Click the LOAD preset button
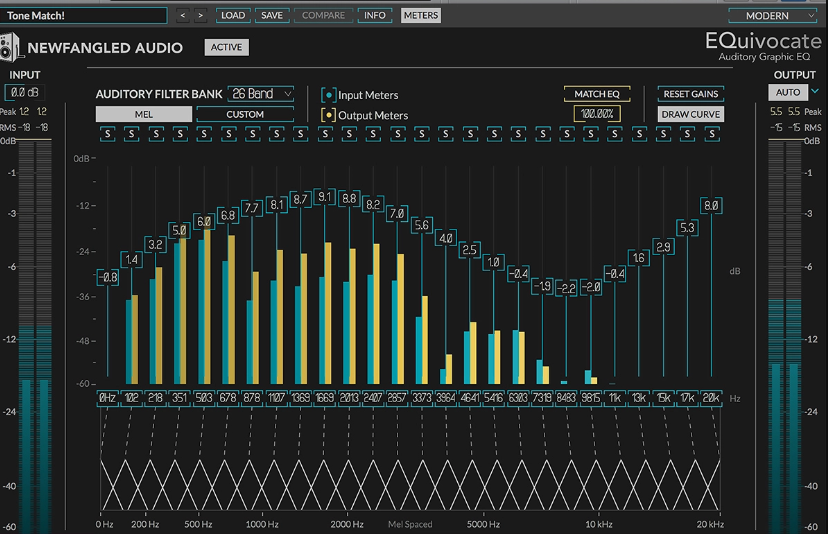This screenshot has width=828, height=534. point(233,16)
